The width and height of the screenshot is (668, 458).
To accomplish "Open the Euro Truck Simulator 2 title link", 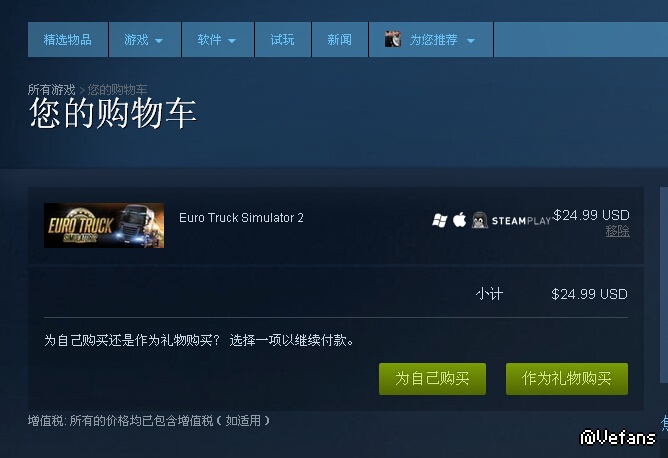I will pos(241,218).
